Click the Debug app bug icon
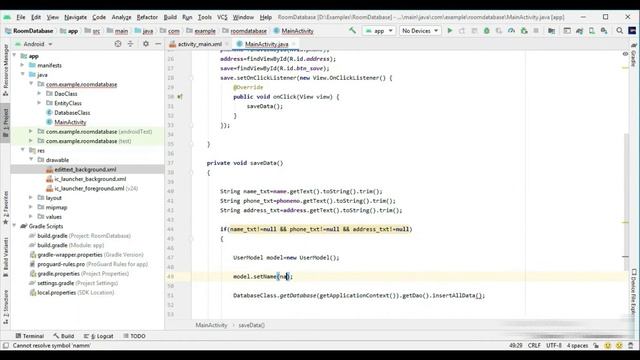This screenshot has height=360, width=640. click(x=487, y=31)
